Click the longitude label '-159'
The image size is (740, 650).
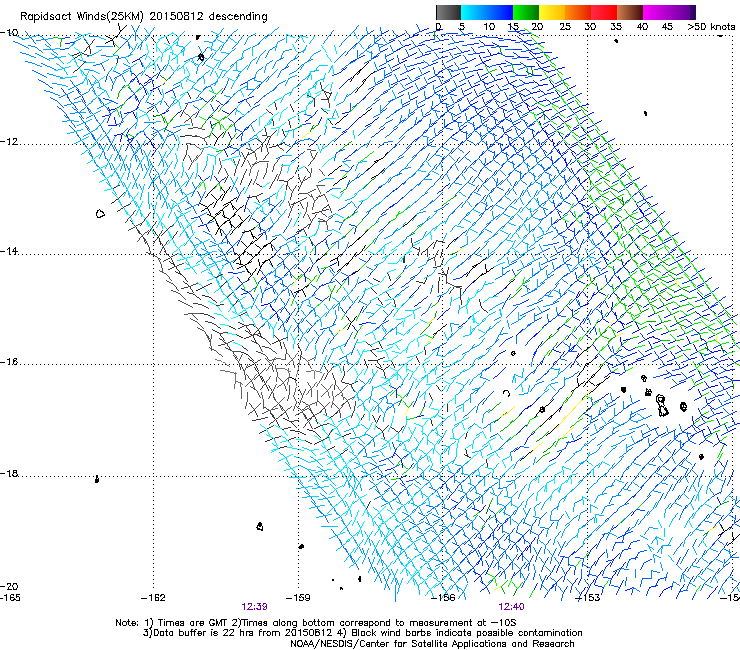click(x=298, y=598)
